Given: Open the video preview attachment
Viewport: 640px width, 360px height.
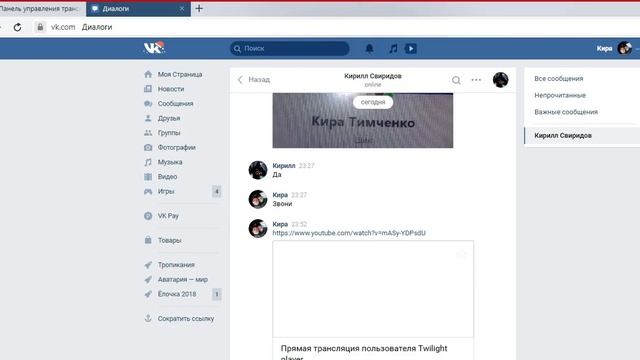Looking at the screenshot, I should tap(373, 289).
